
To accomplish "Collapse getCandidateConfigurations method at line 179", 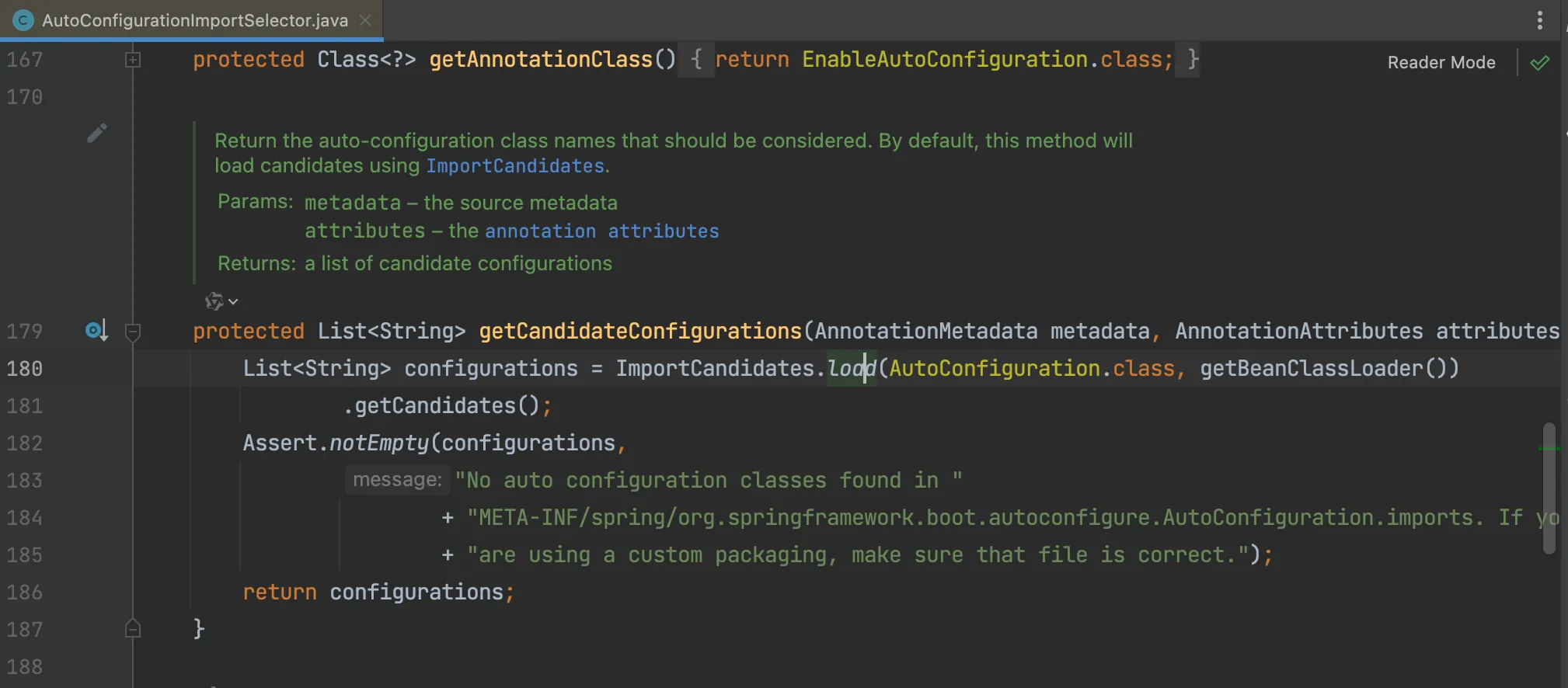I will coord(133,332).
